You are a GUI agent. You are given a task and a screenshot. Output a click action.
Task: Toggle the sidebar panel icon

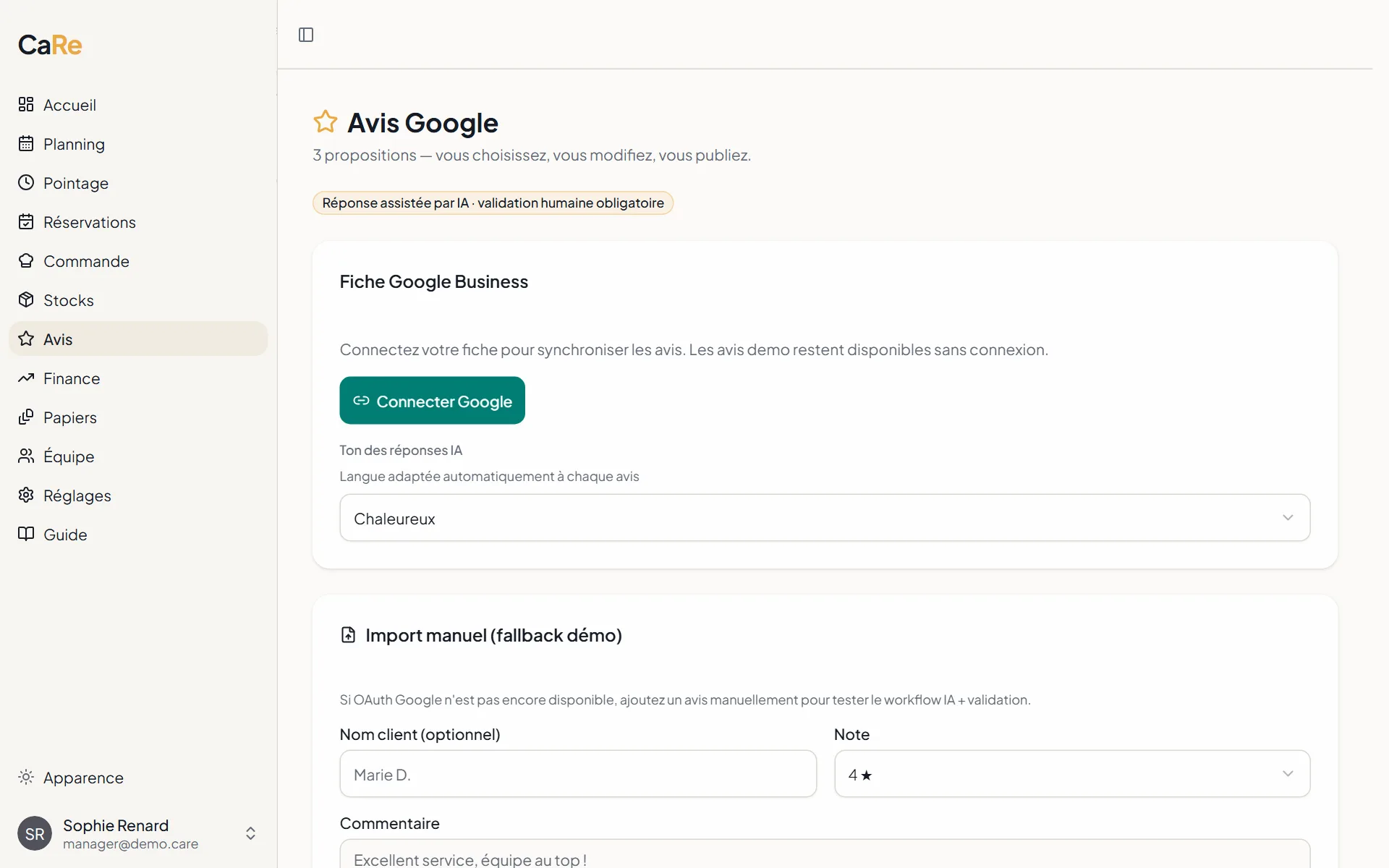point(306,35)
